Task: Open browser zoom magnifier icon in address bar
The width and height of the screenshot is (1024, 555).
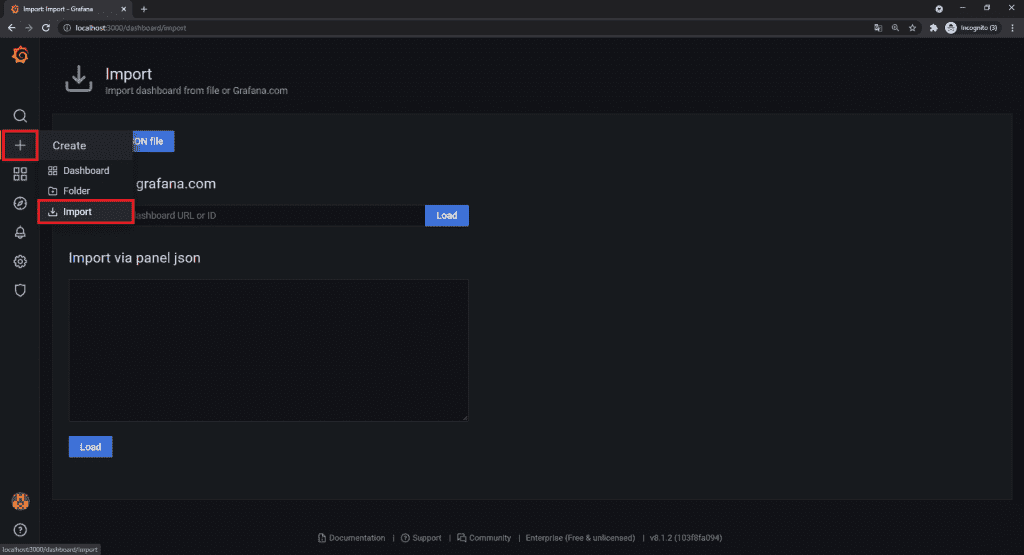Action: point(895,27)
